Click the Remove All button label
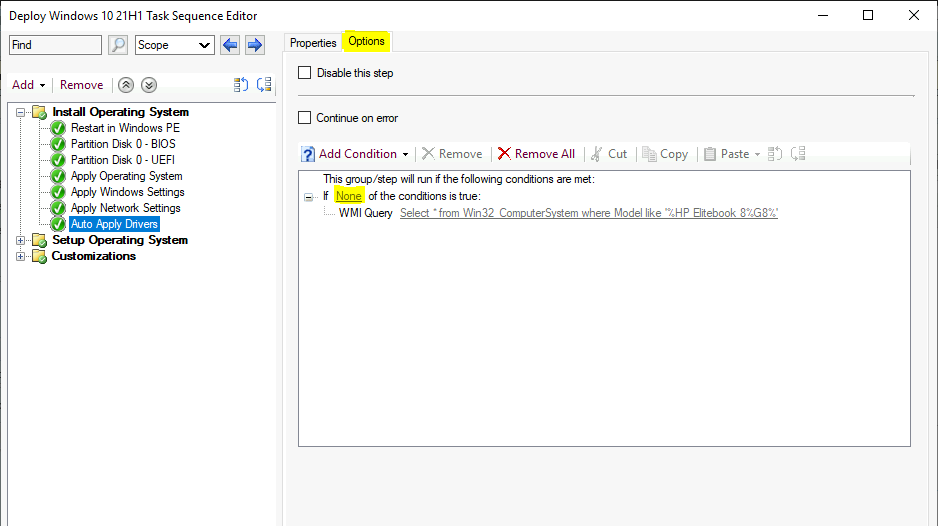The image size is (938, 526). tap(544, 154)
